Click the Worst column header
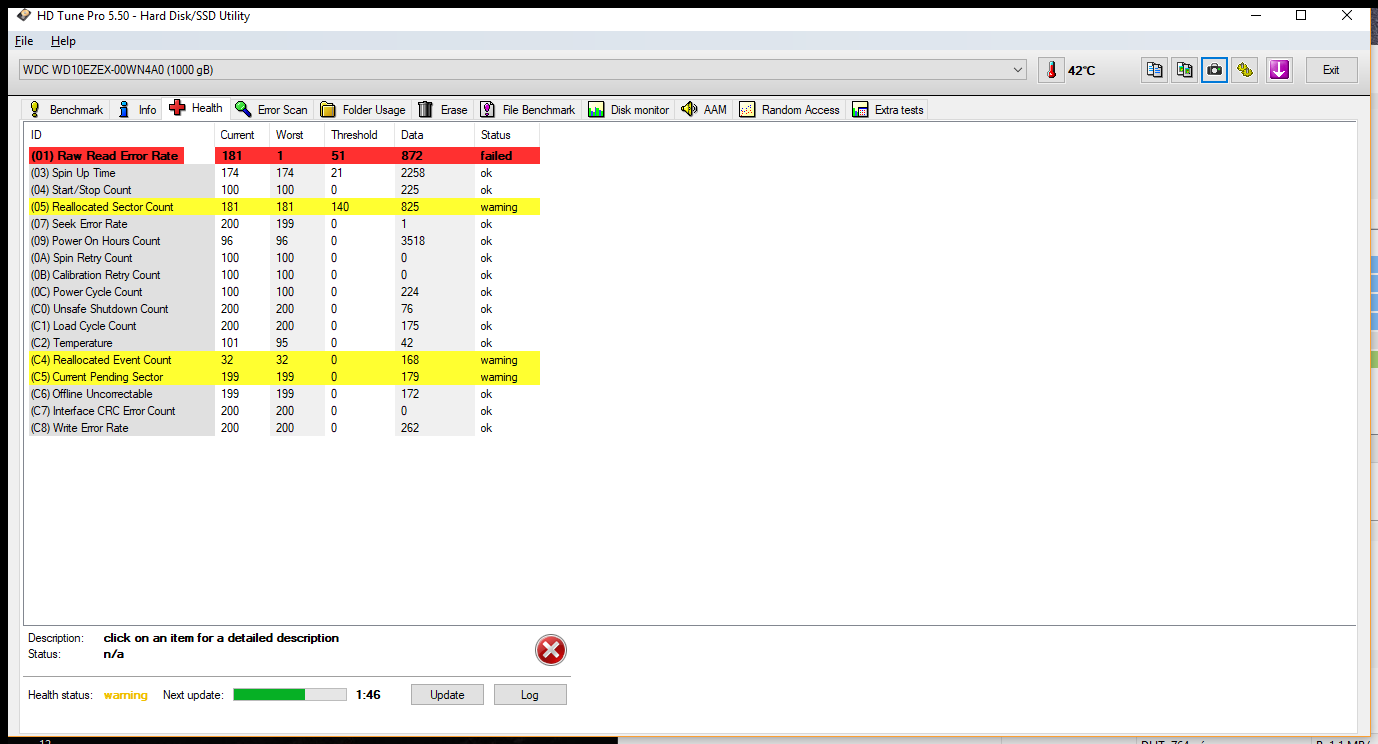Screen dimensions: 1378x744 pos(297,135)
